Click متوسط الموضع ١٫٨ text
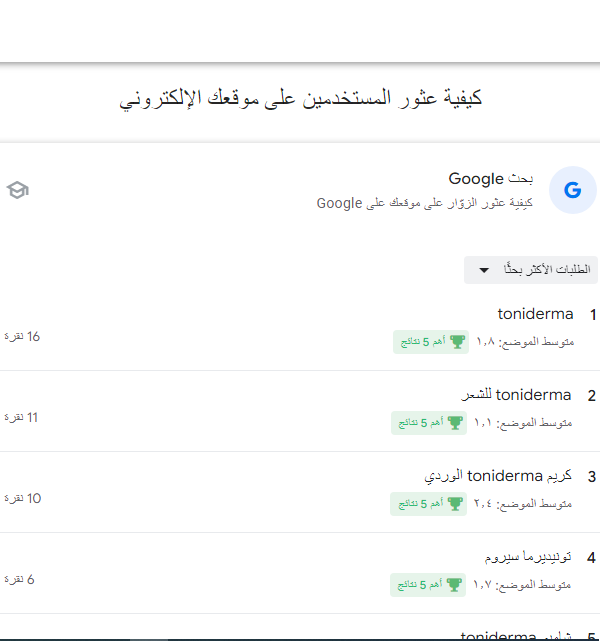This screenshot has height=641, width=600. [525, 341]
